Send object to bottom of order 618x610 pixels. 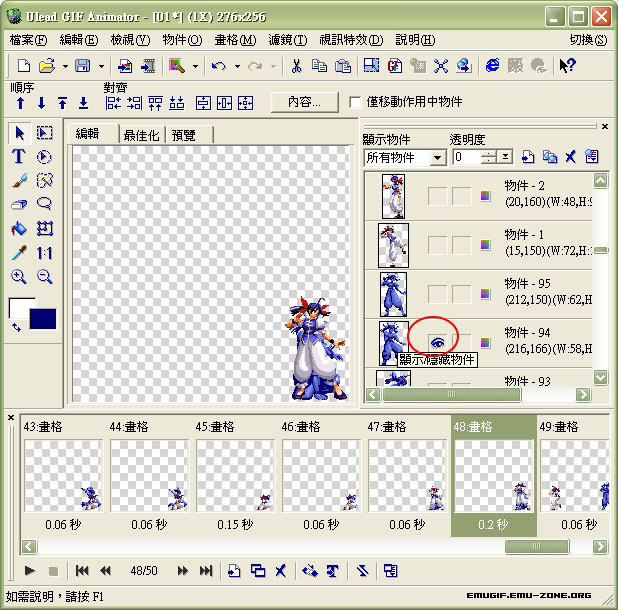[83, 103]
